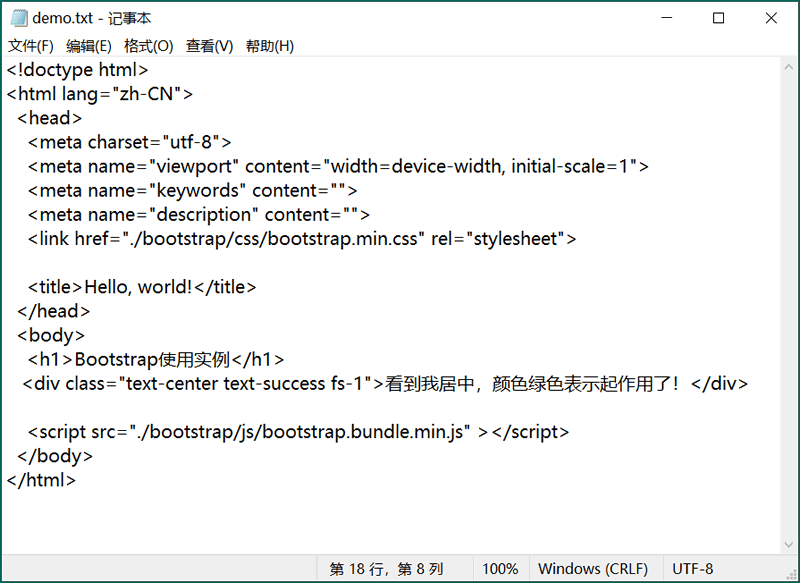Click the bootstrap.bundle.min.js script line
800x583 pixels.
click(298, 432)
